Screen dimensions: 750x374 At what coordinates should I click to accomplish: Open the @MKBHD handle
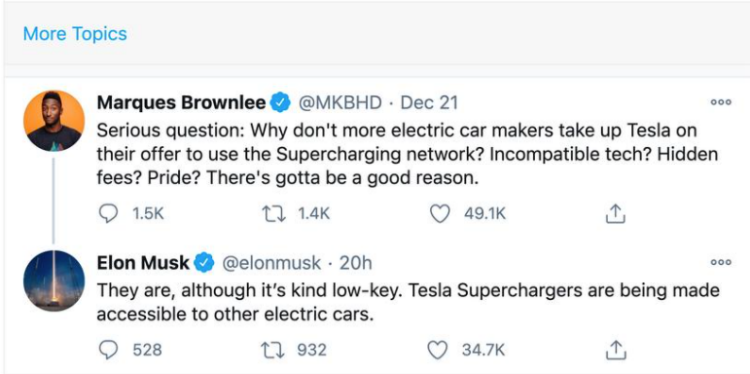(341, 102)
